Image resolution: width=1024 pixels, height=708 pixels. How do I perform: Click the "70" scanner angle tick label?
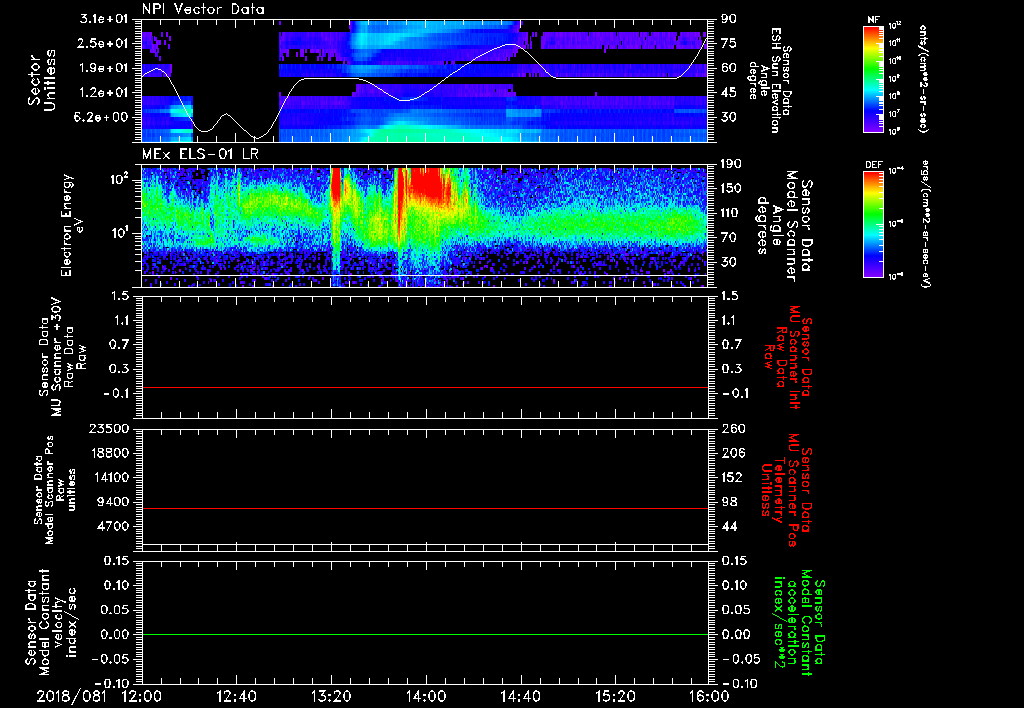729,238
